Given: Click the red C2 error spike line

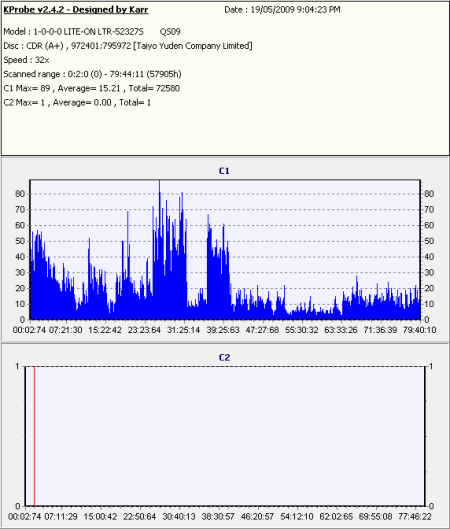Looking at the screenshot, I should point(34,436).
